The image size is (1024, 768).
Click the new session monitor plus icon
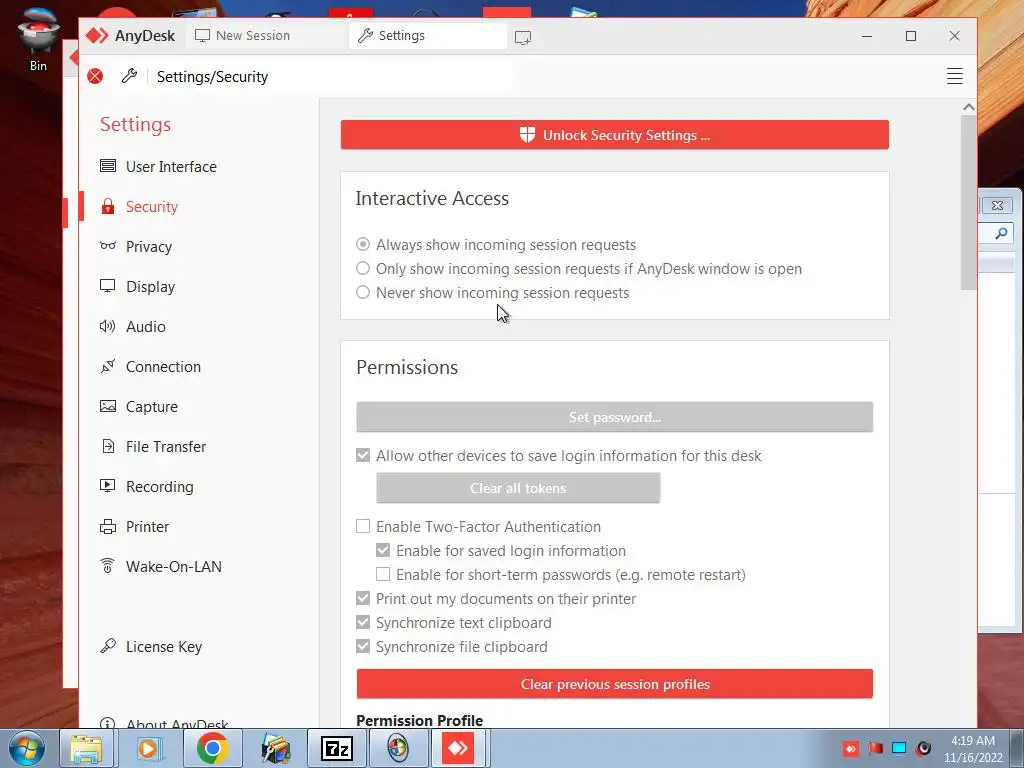point(522,37)
